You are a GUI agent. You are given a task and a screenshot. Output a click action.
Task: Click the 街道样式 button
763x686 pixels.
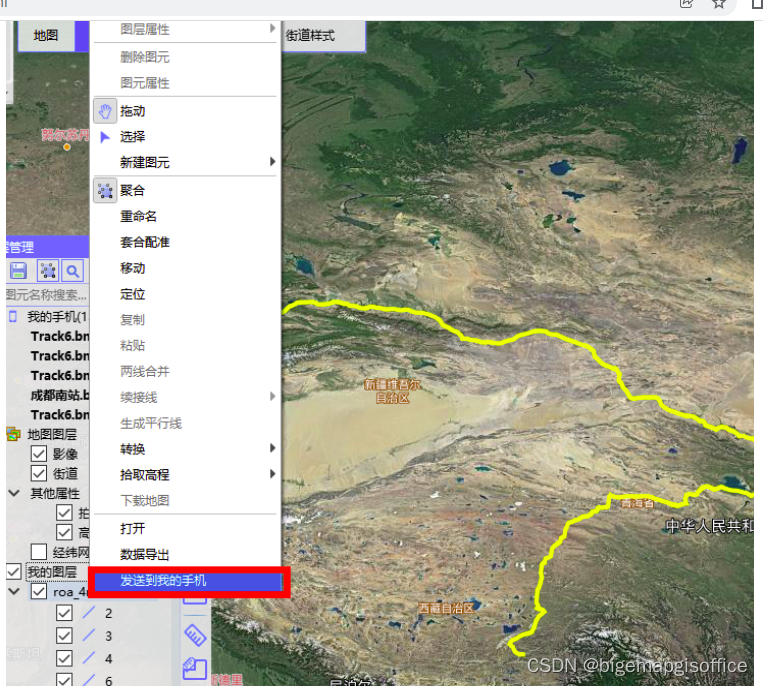pos(323,36)
